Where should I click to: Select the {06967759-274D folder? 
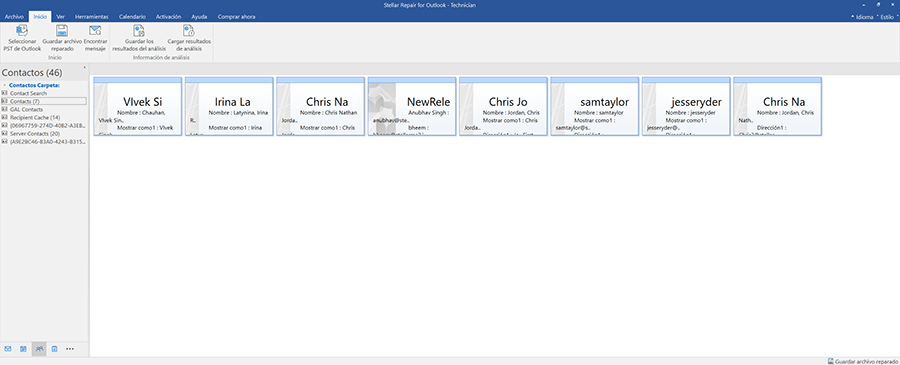click(x=44, y=125)
